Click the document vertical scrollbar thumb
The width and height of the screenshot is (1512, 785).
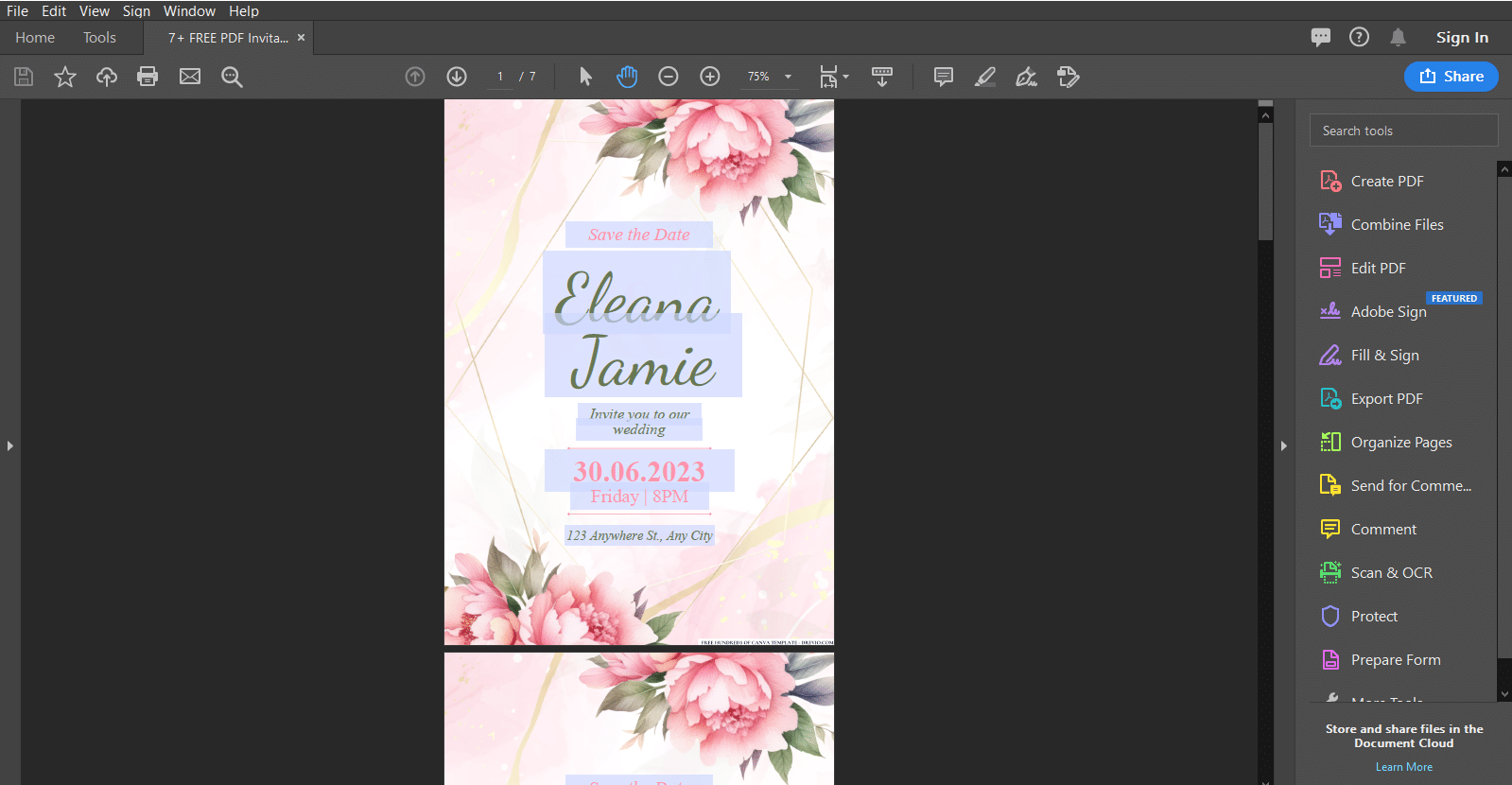[x=1265, y=181]
